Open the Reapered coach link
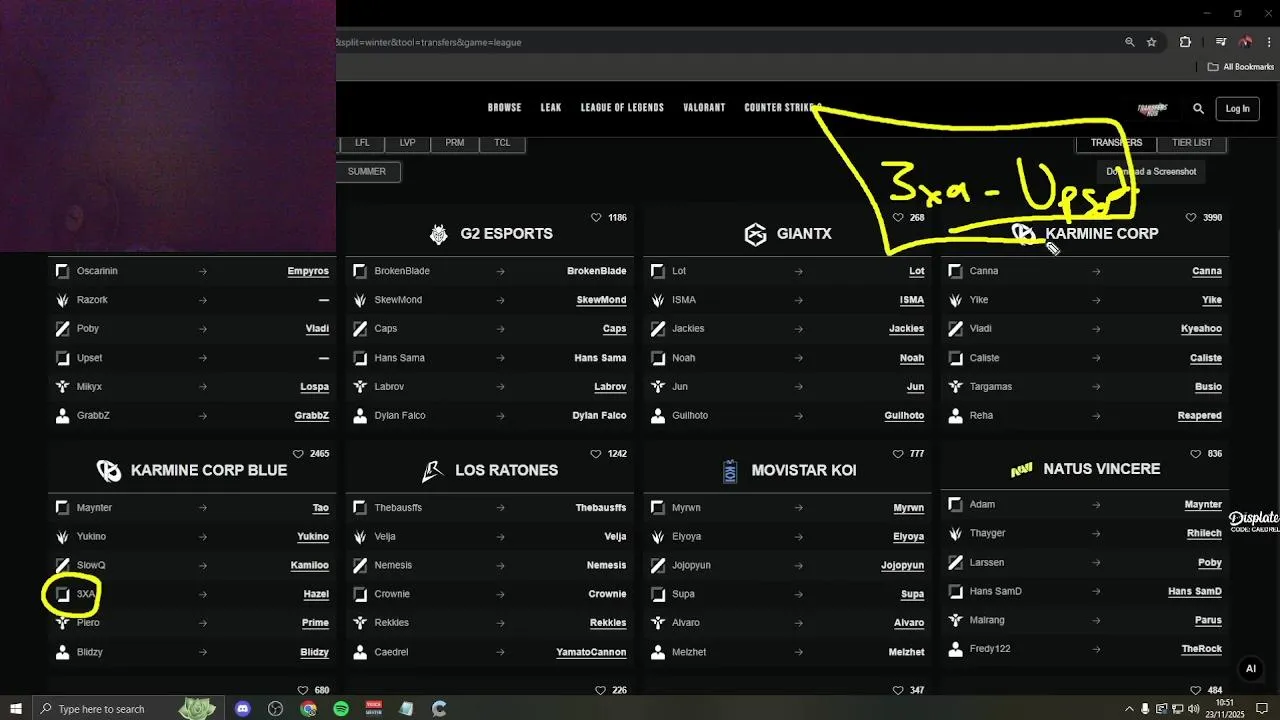This screenshot has height=720, width=1280. [x=1199, y=416]
